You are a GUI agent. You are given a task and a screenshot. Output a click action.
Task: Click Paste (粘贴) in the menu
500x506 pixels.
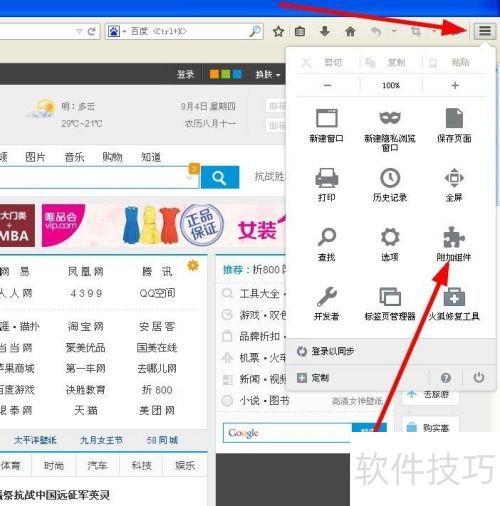449,62
